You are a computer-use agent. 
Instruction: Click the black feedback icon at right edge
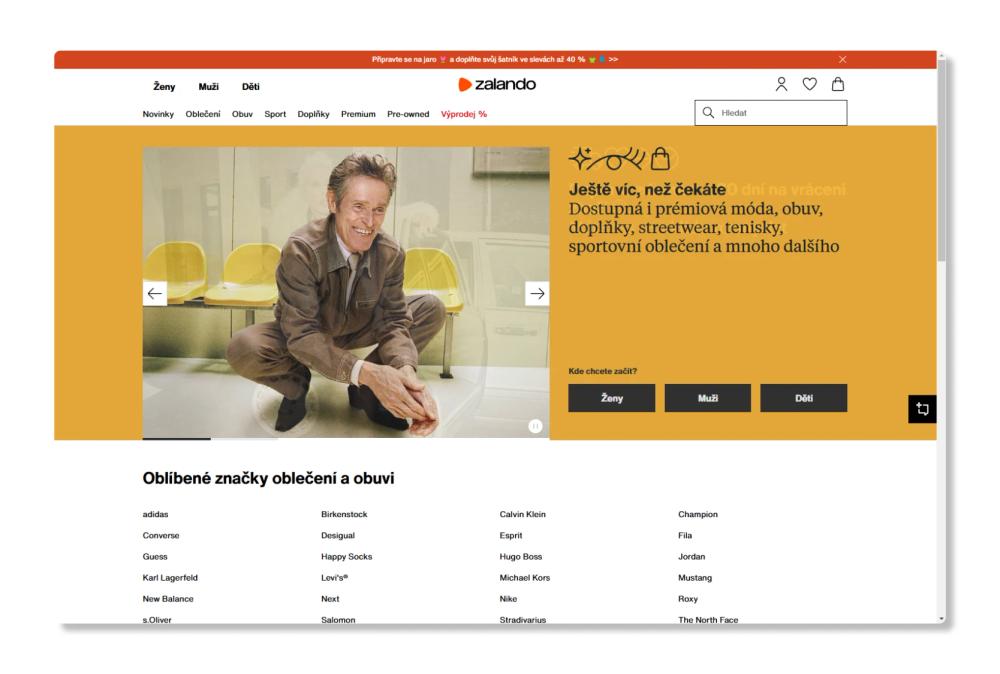pos(922,409)
